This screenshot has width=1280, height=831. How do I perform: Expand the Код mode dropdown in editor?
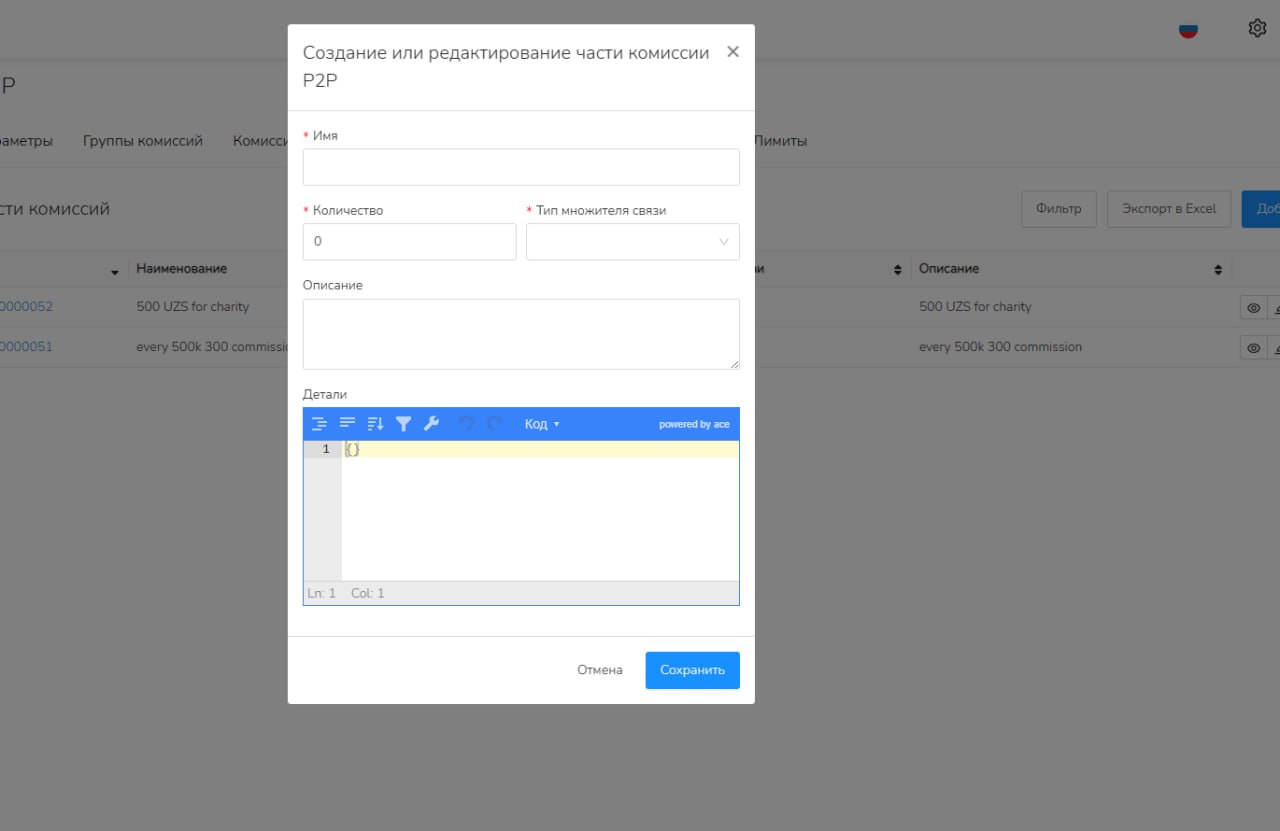click(542, 424)
